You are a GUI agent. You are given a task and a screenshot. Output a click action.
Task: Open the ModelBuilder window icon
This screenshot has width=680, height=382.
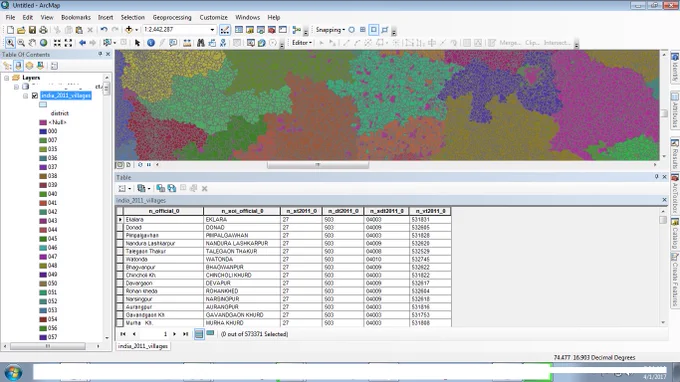[297, 30]
